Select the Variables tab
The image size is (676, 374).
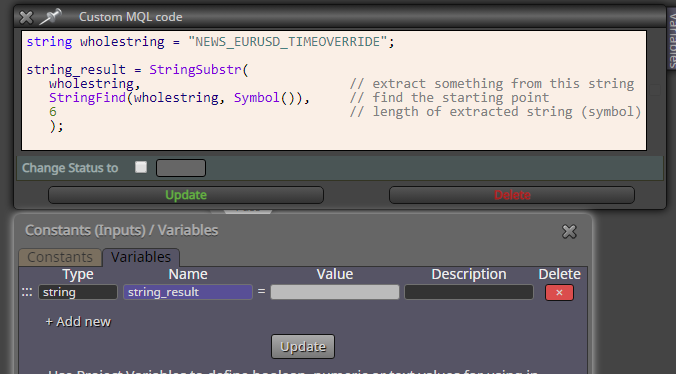pos(141,257)
